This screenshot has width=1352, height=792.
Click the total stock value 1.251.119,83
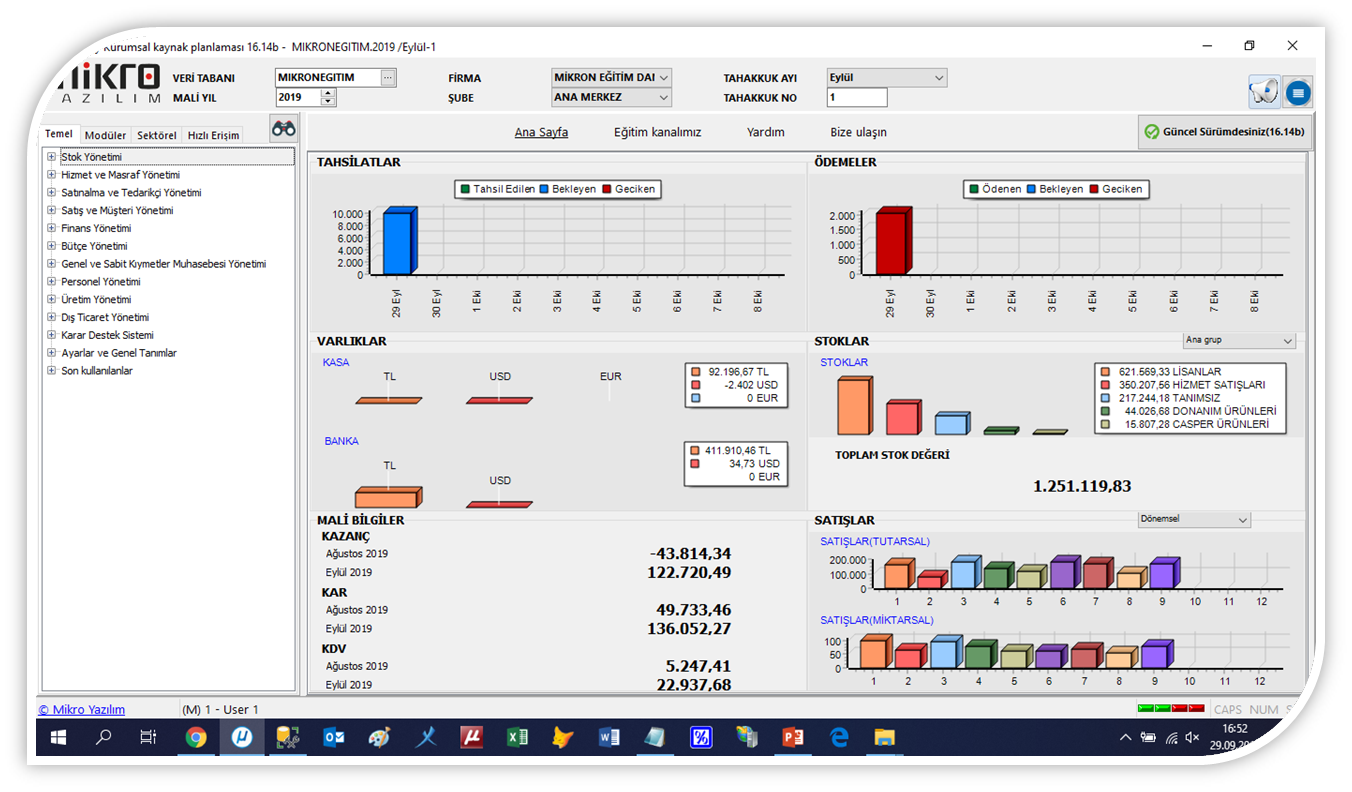tap(1082, 486)
